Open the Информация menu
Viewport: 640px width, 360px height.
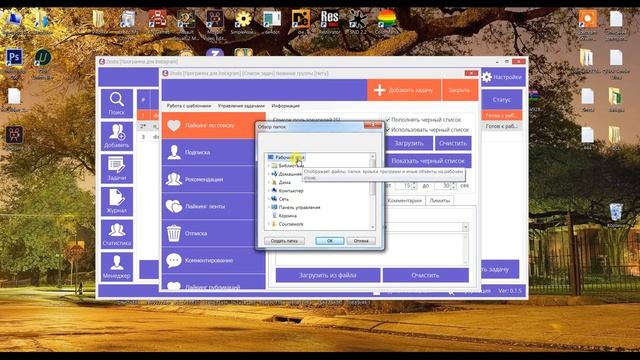click(x=286, y=106)
